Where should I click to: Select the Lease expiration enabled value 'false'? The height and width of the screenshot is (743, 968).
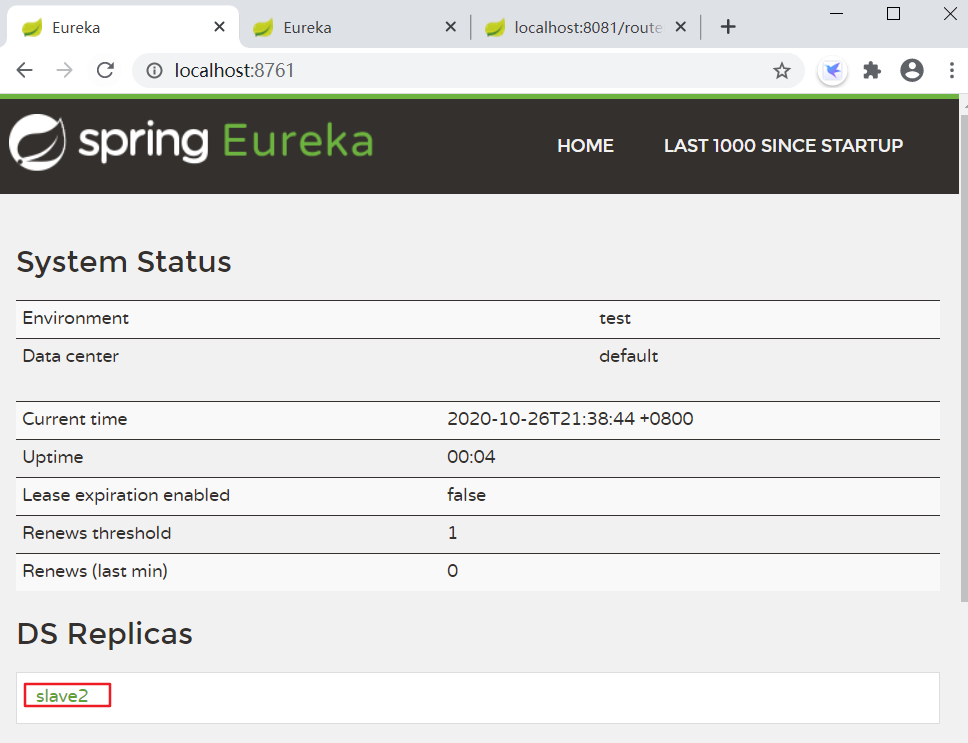tap(466, 495)
